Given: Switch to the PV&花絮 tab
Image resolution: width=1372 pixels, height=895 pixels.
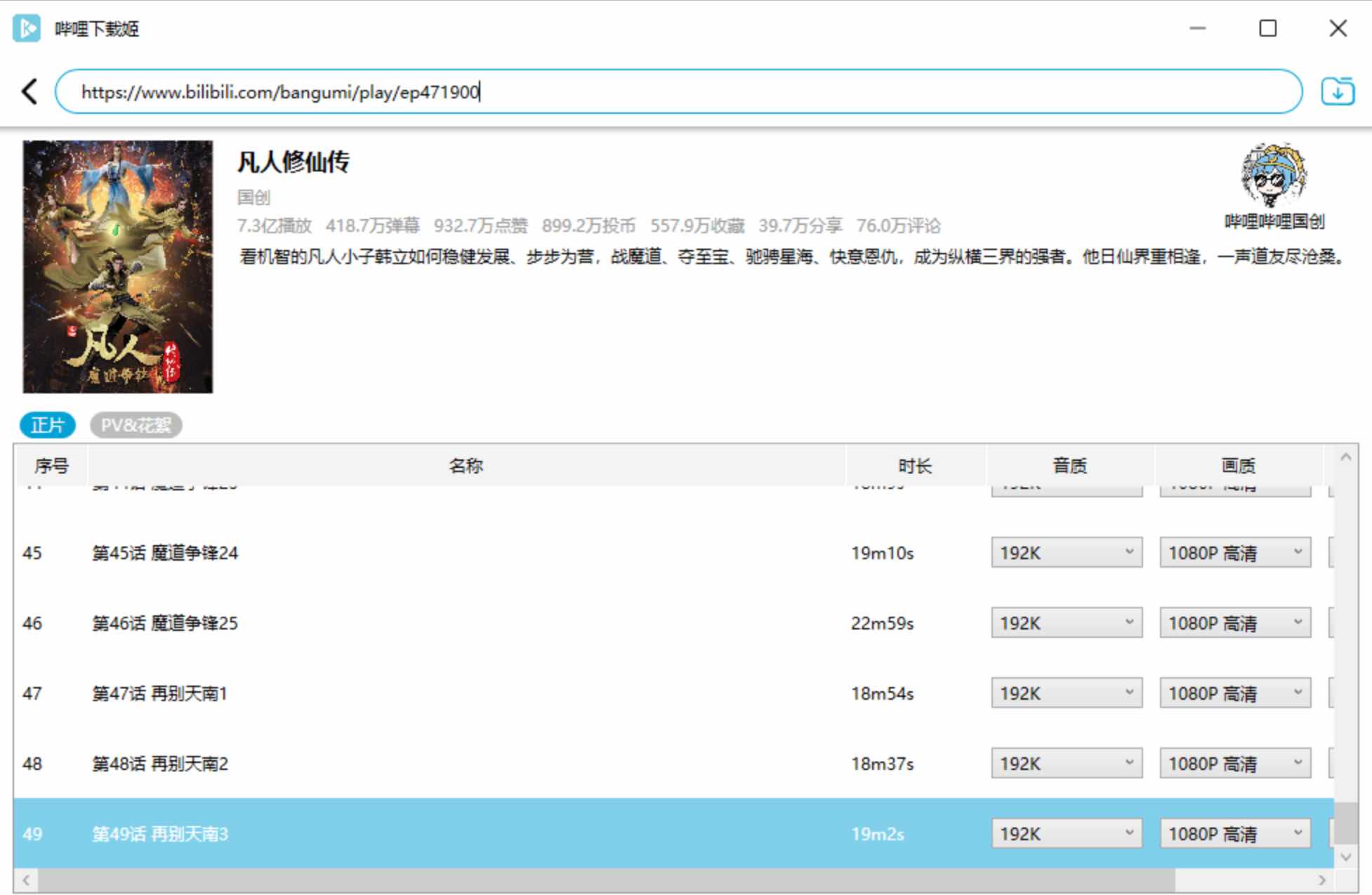Looking at the screenshot, I should (x=136, y=425).
